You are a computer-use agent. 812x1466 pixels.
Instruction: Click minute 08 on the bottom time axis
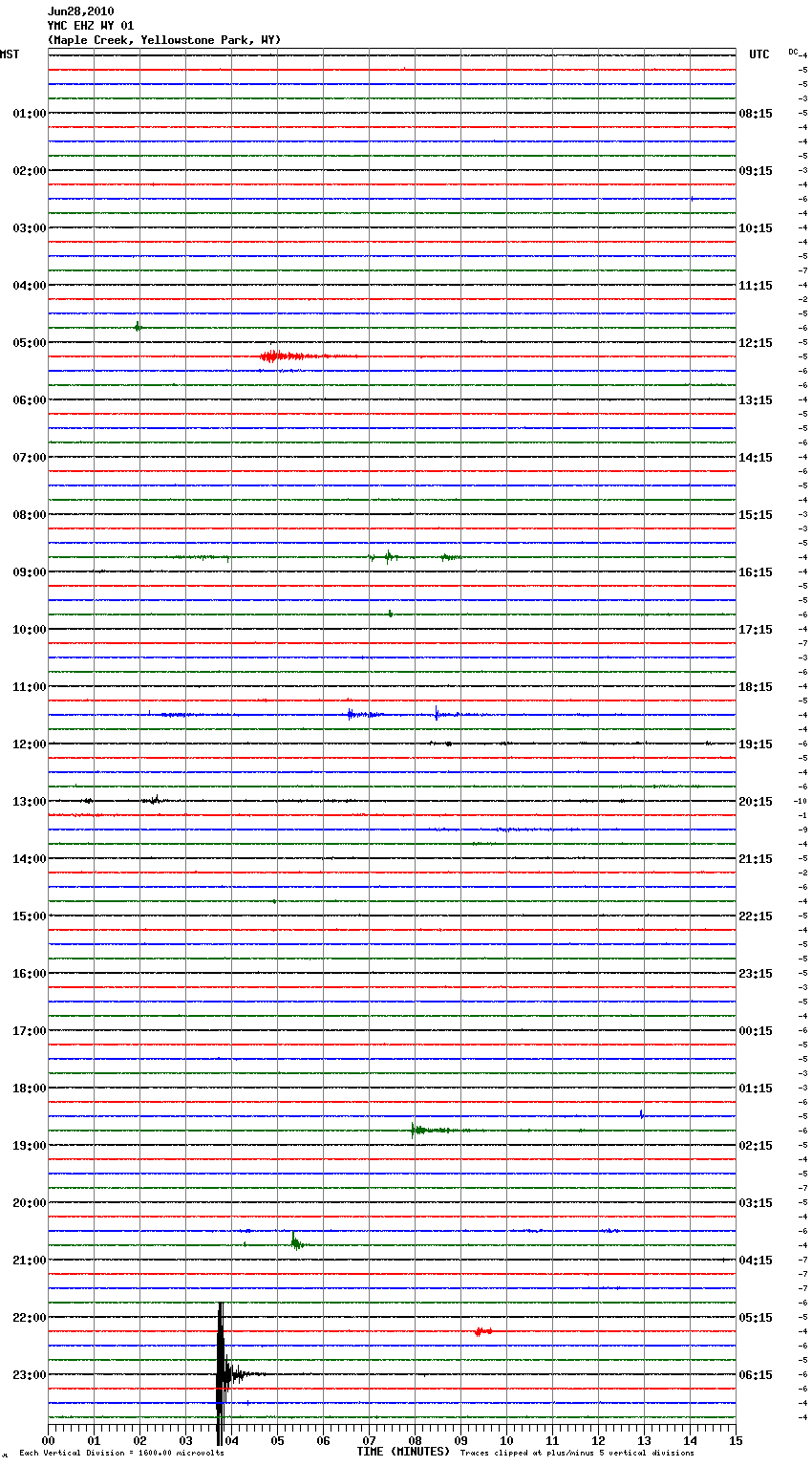(x=415, y=1440)
